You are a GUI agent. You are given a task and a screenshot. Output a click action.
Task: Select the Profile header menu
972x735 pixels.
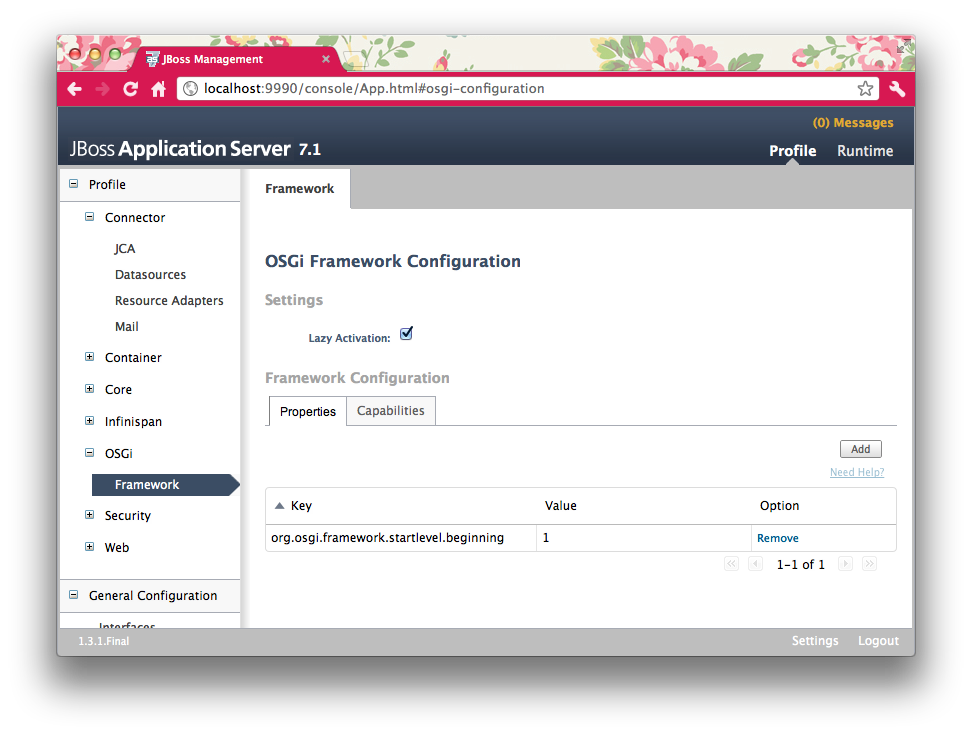point(792,151)
